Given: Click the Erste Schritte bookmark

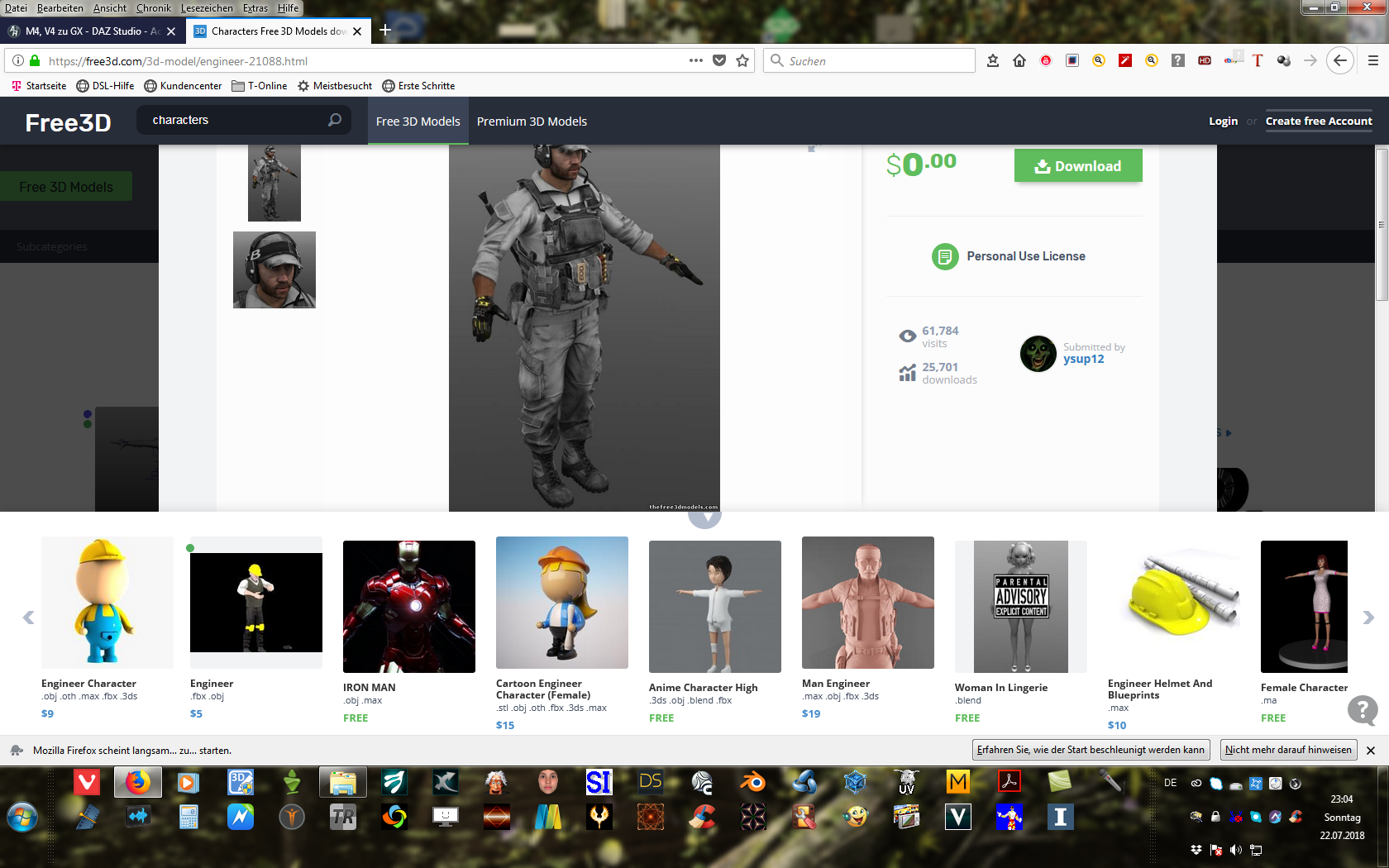Looking at the screenshot, I should point(418,86).
